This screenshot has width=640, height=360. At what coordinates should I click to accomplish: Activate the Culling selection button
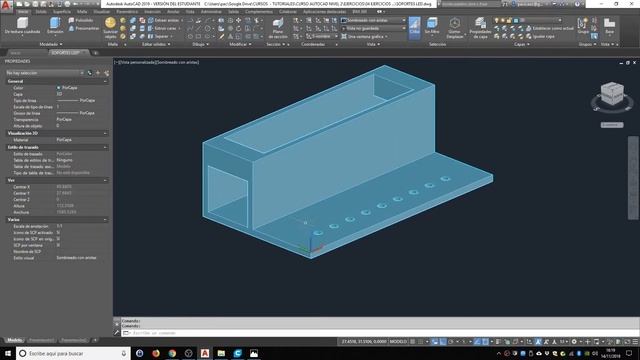point(414,28)
